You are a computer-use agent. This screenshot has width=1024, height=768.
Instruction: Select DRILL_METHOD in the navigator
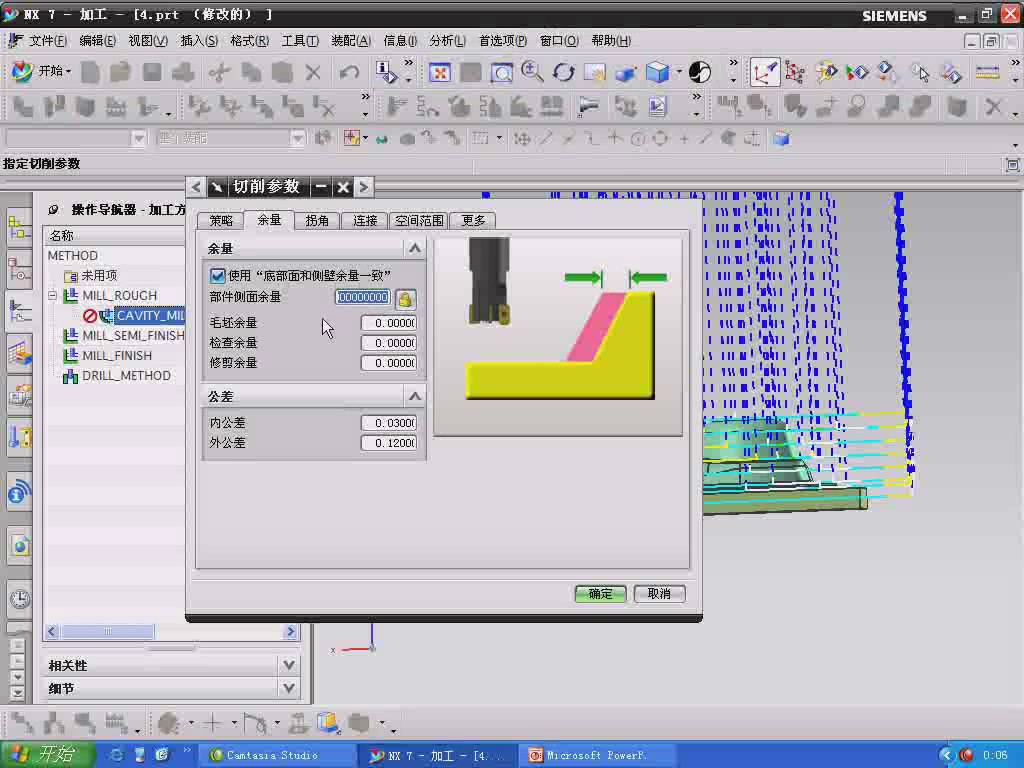[x=127, y=376]
